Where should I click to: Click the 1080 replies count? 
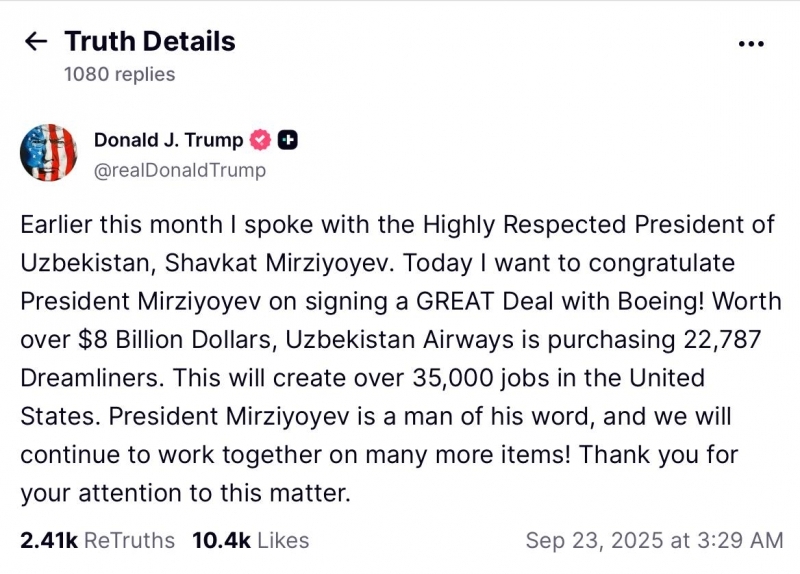119,74
